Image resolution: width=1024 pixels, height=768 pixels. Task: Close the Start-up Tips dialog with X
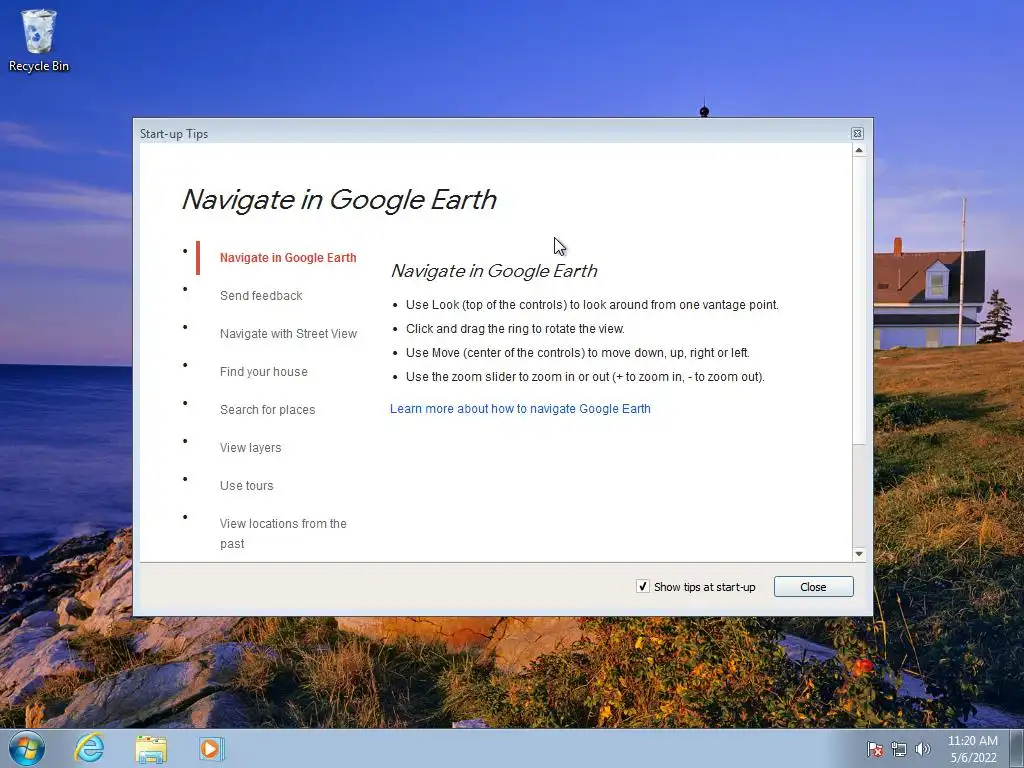(x=857, y=133)
